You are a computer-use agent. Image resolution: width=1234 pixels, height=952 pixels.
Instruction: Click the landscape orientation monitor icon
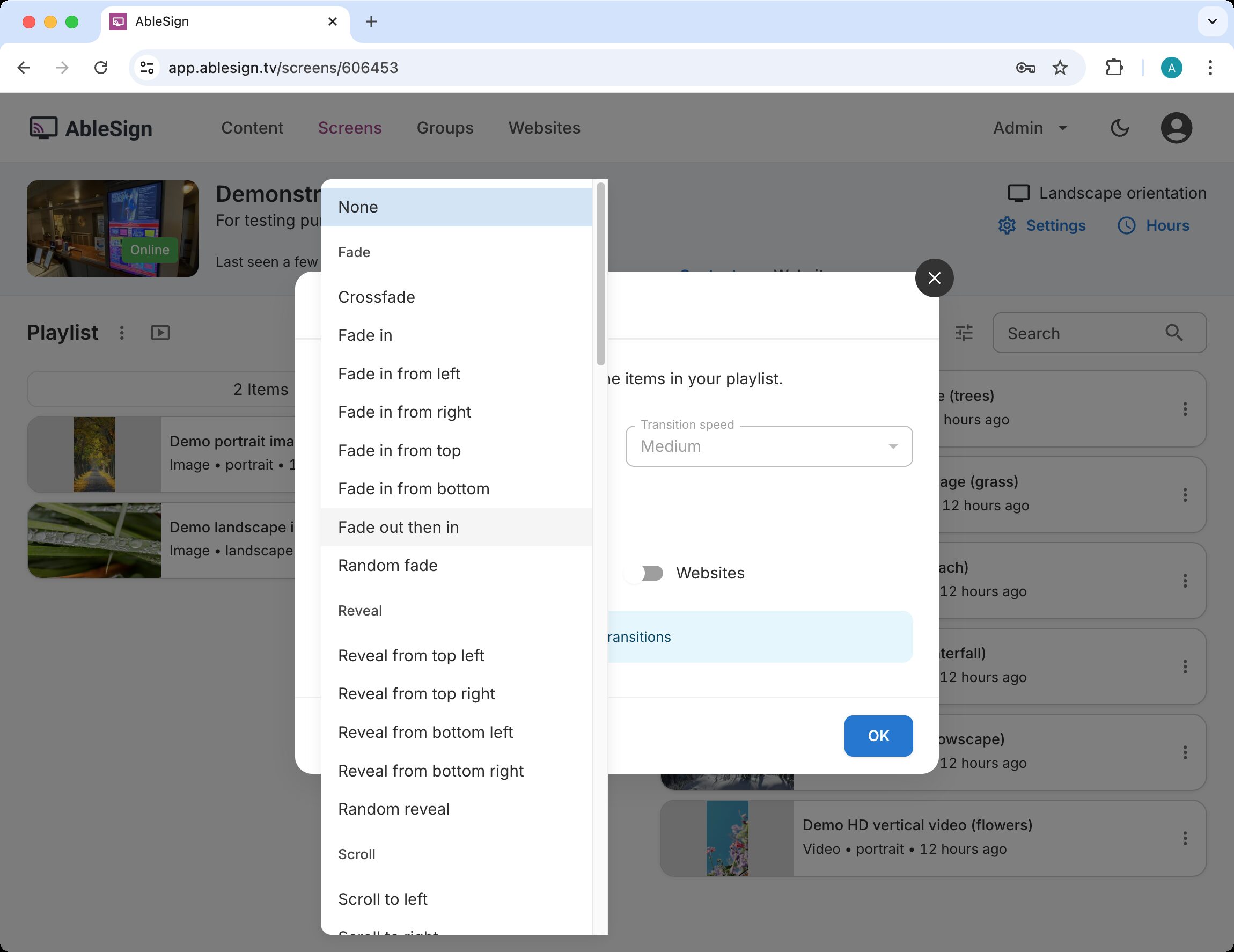click(1019, 193)
